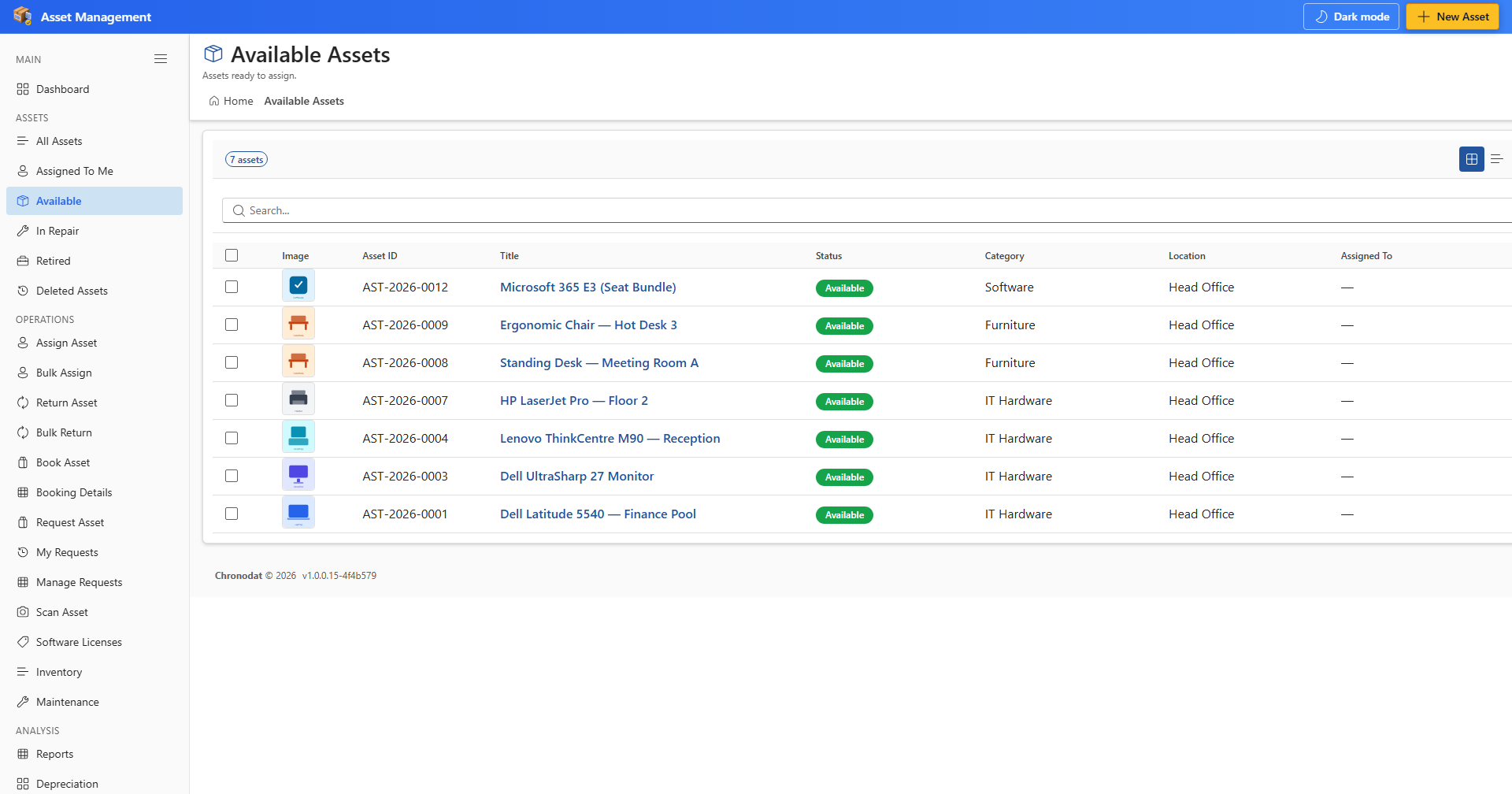Sort by Category column header
This screenshot has width=1512, height=794.
(1004, 256)
